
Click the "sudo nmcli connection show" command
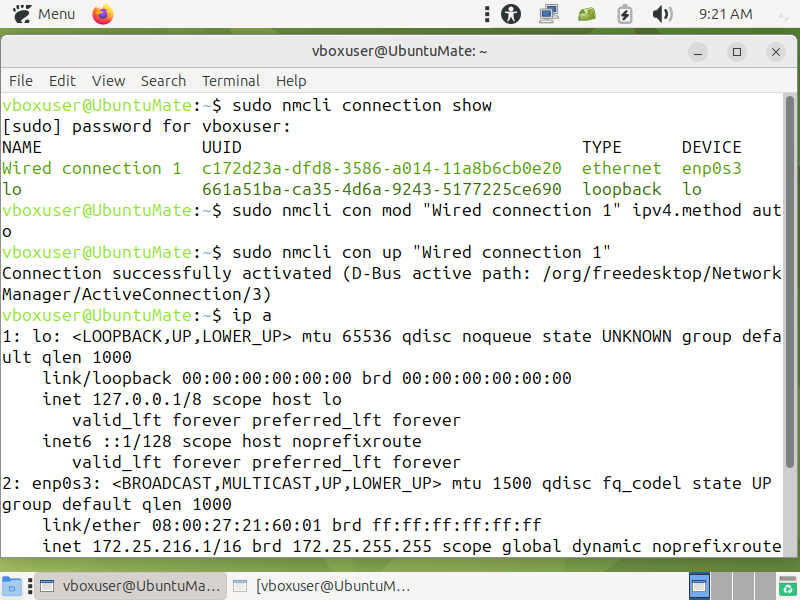pyautogui.click(x=362, y=106)
